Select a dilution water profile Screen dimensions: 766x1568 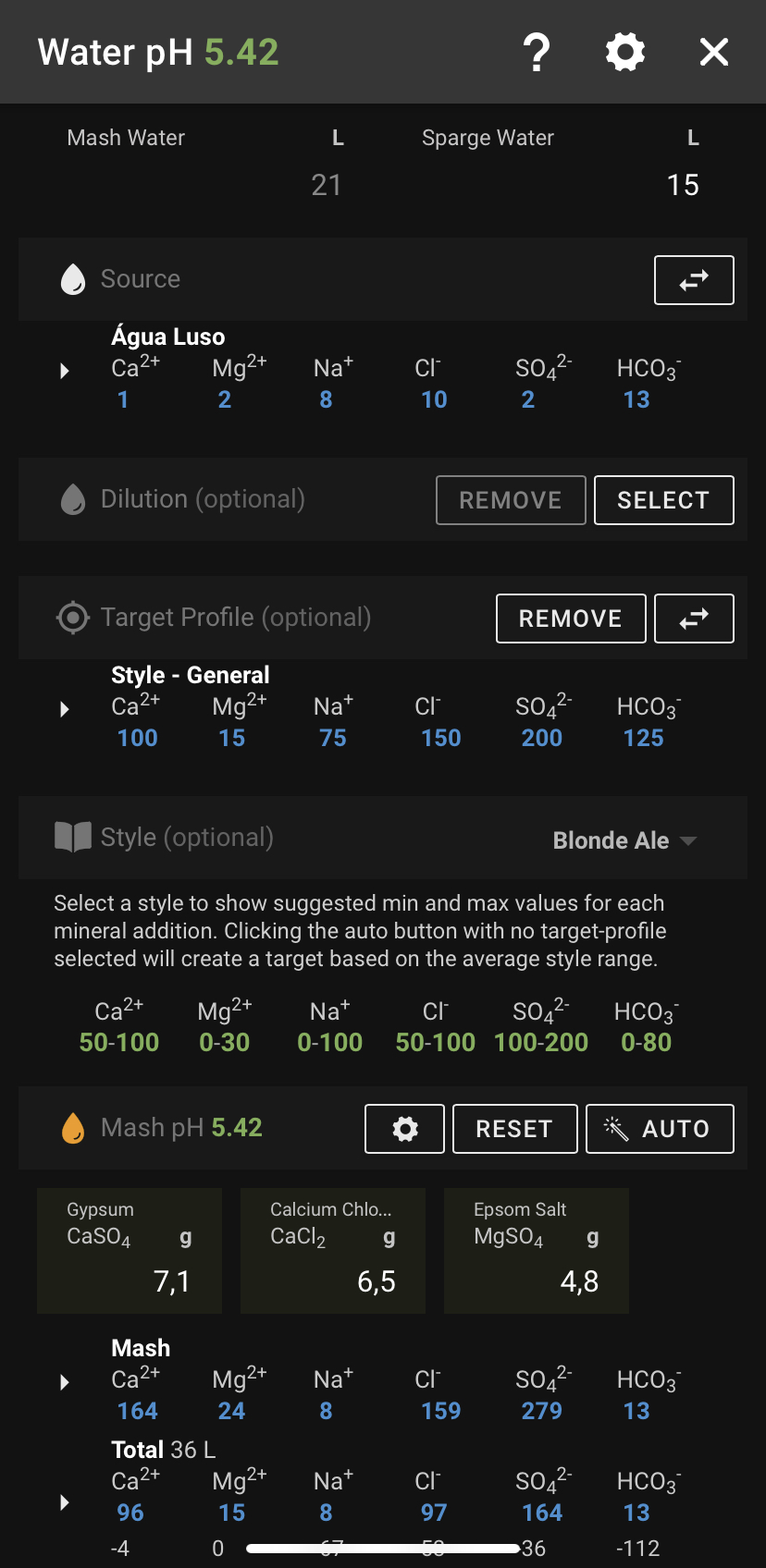tap(664, 500)
